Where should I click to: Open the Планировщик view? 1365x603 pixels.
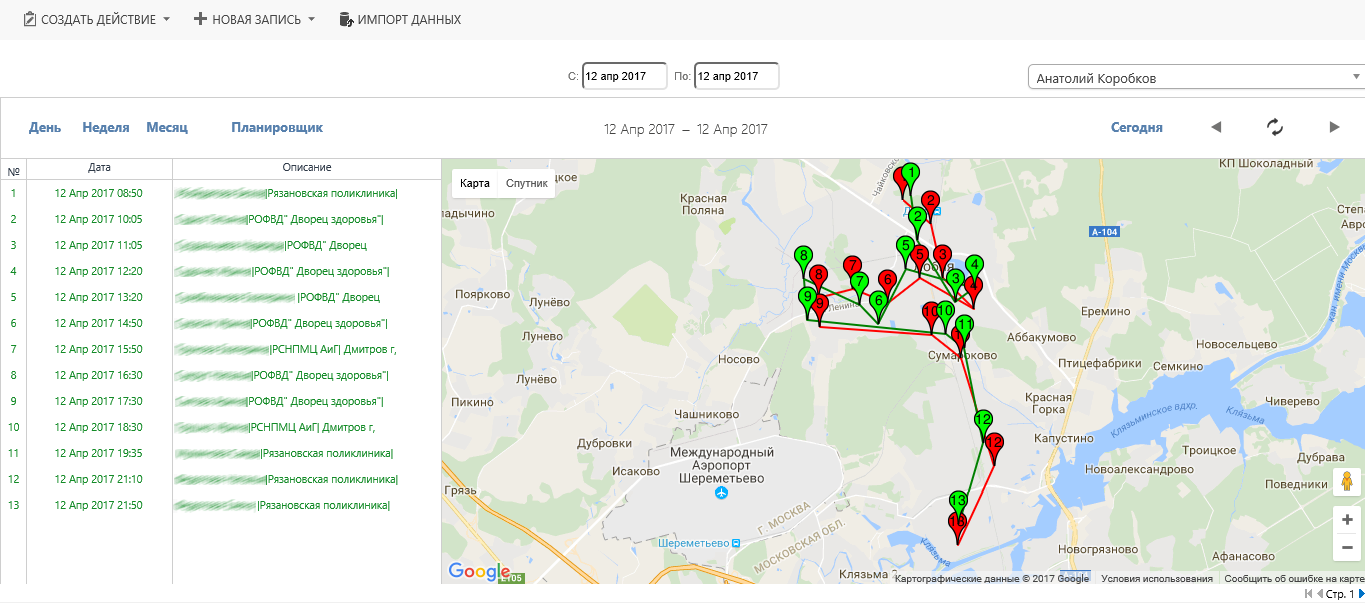point(277,128)
